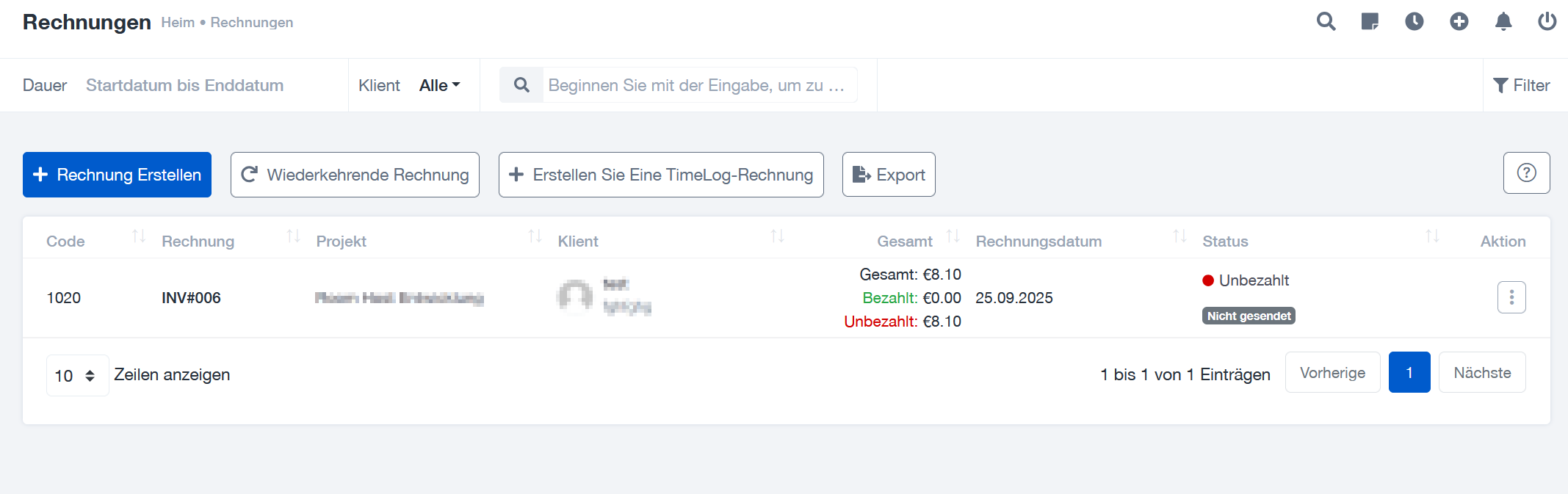The image size is (1568, 494).
Task: Open the Filter panel
Action: 1522,85
